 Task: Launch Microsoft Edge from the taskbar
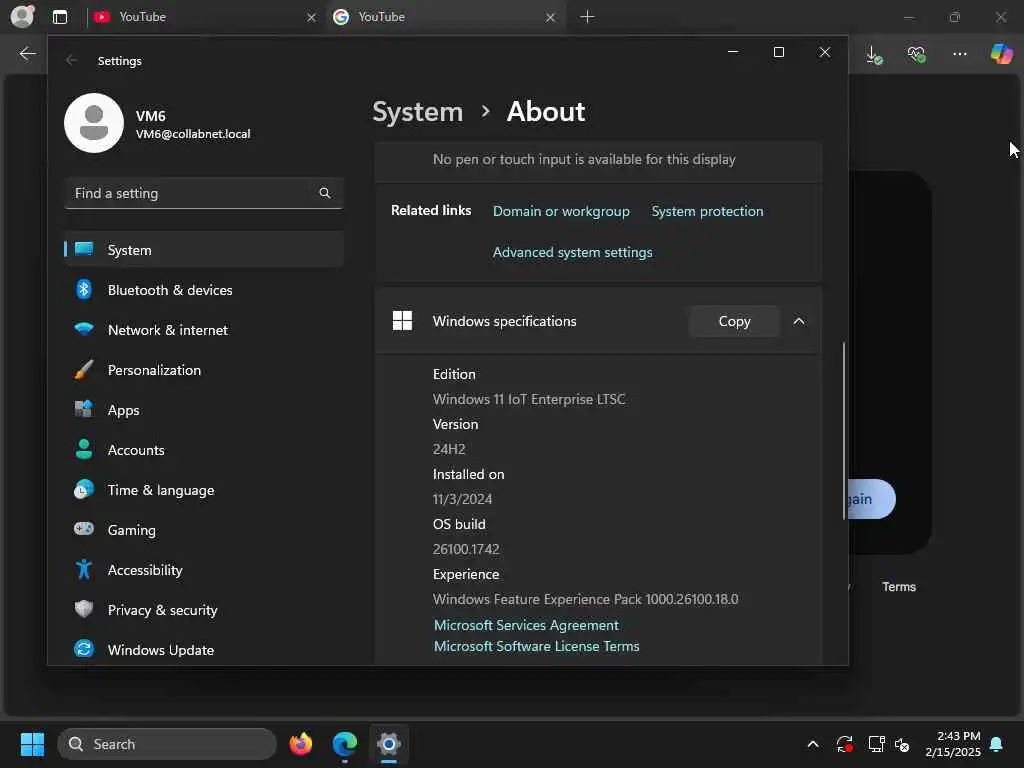pyautogui.click(x=345, y=744)
